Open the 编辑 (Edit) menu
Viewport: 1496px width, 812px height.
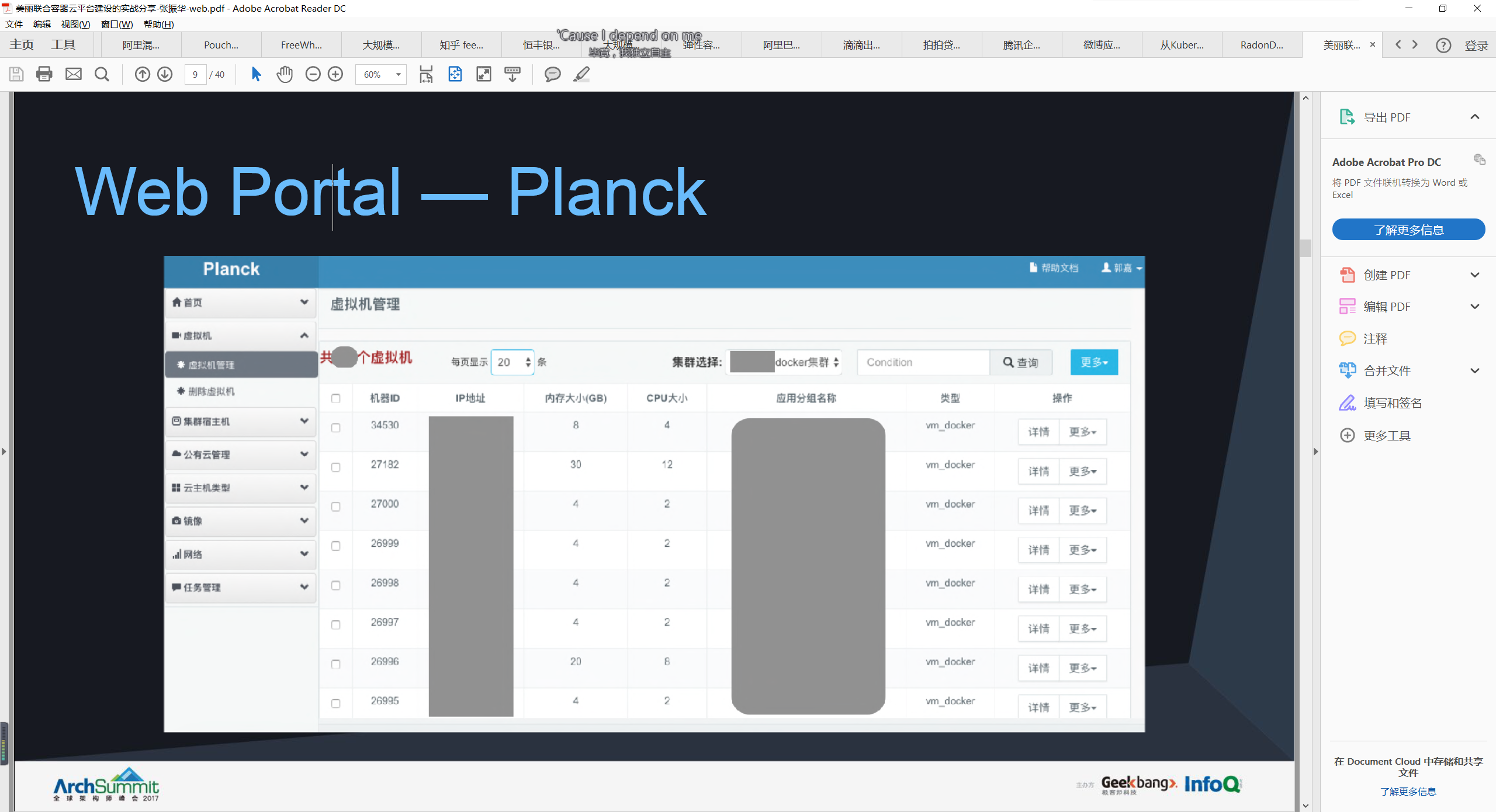coord(42,24)
